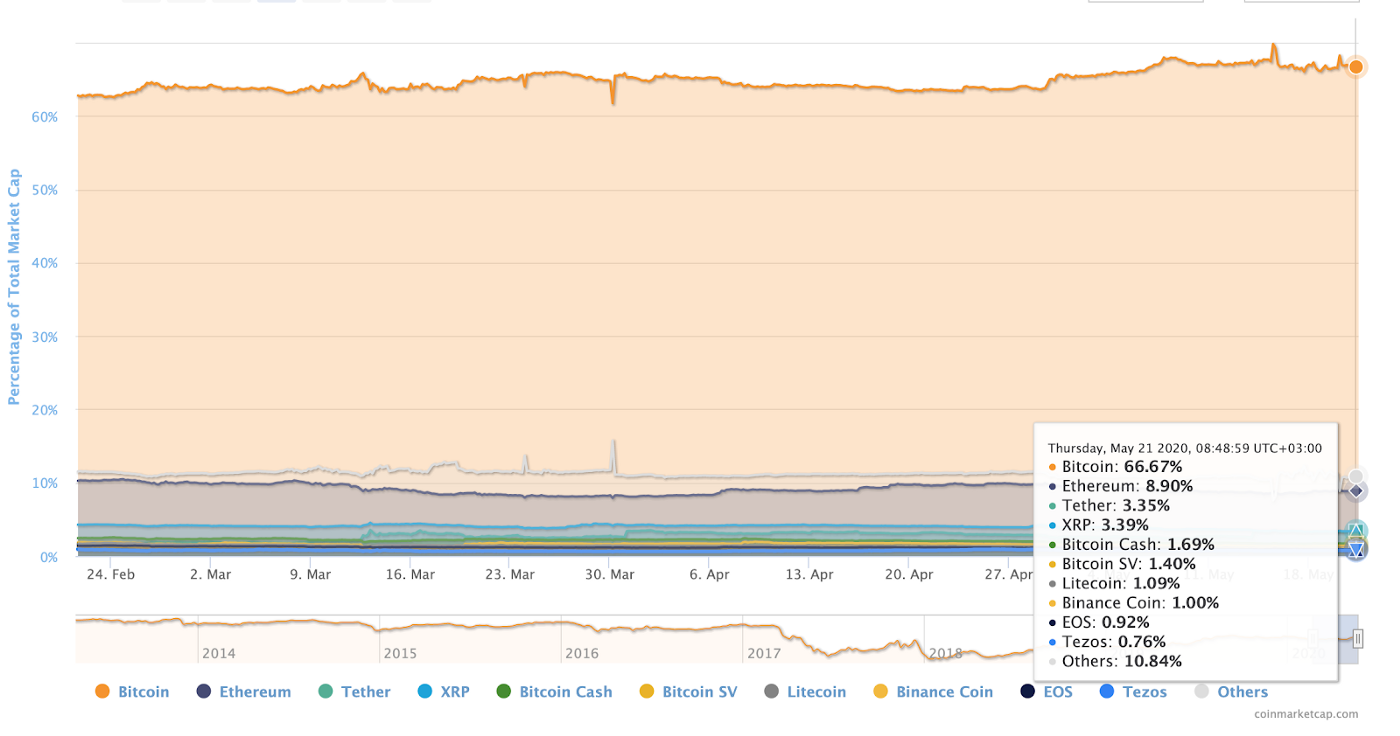Click the 'XRP: 3.39%' tooltip row
Image resolution: width=1400 pixels, height=736 pixels.
click(x=1102, y=525)
